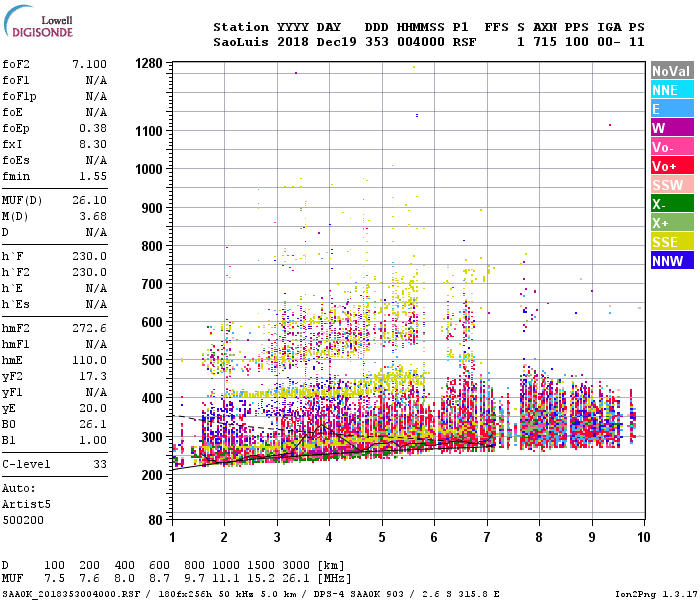700x600 pixels.
Task: Click the fxI value 8.30
Action: 93,144
